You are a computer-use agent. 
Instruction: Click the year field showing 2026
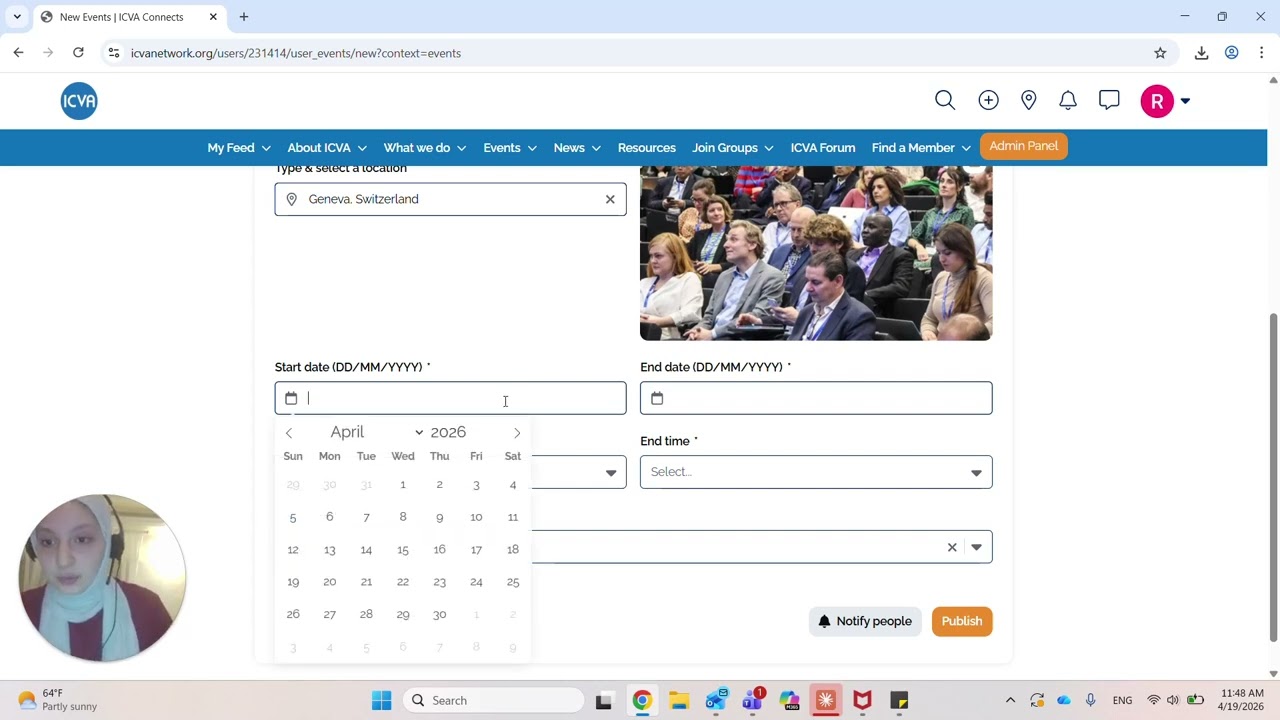(x=448, y=432)
